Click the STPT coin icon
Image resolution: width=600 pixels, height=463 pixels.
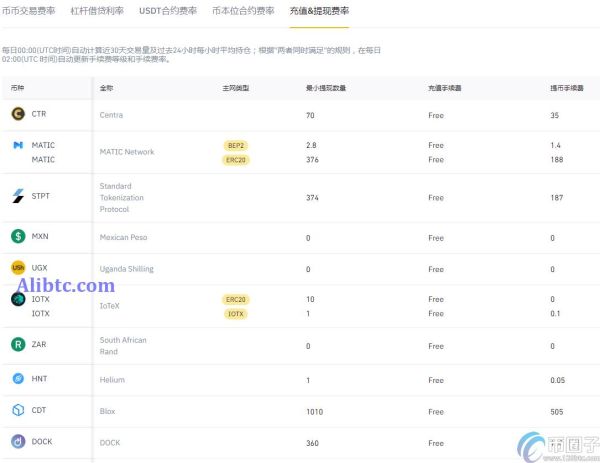pos(18,196)
